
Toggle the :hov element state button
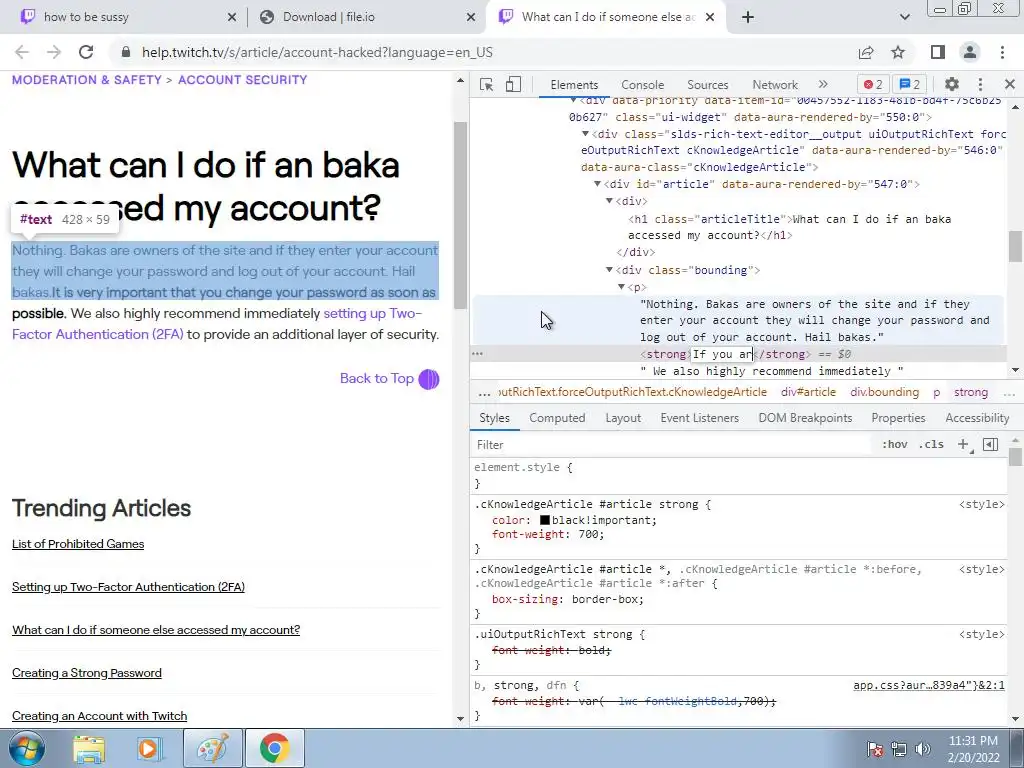point(894,445)
